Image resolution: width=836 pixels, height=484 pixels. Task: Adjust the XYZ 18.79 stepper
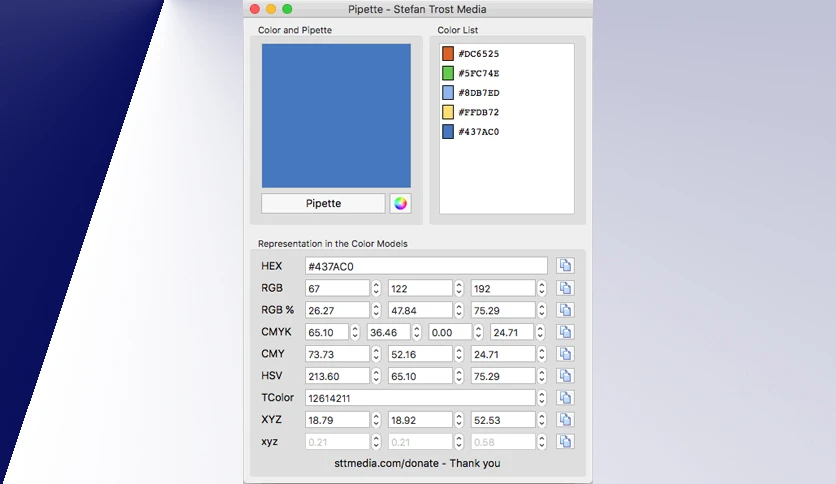pyautogui.click(x=376, y=420)
